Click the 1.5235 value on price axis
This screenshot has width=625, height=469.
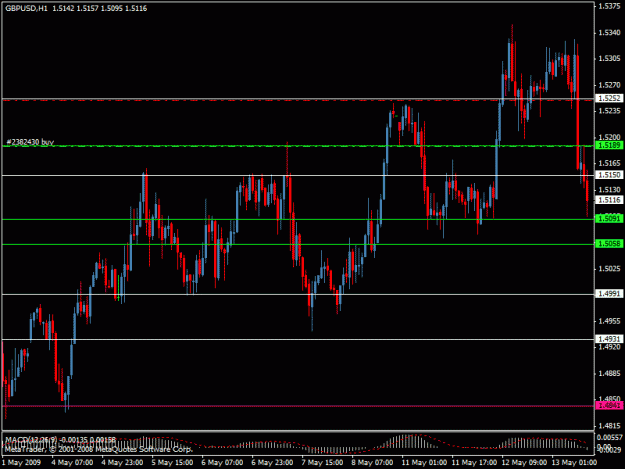point(609,111)
